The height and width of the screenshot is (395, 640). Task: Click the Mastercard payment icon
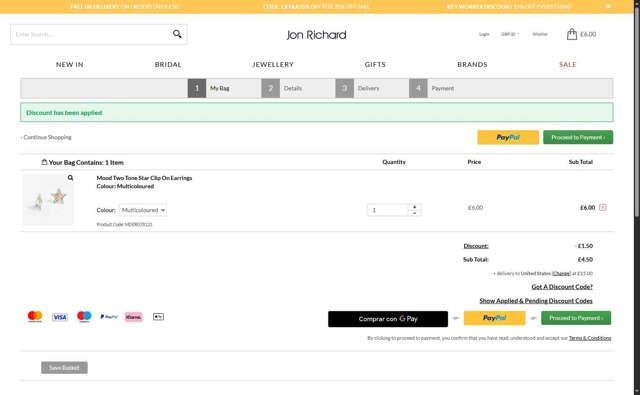35,316
